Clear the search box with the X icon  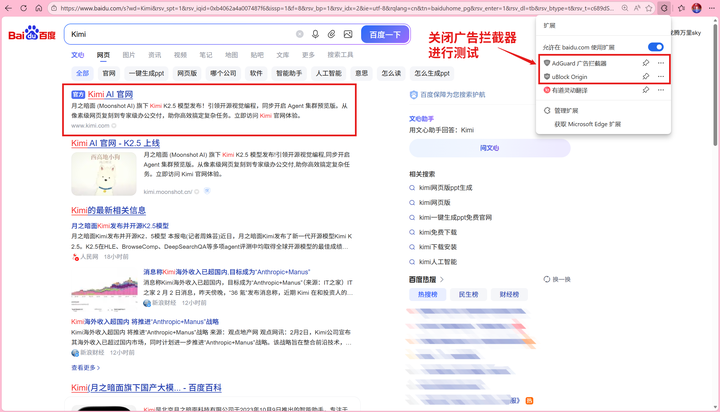[299, 34]
